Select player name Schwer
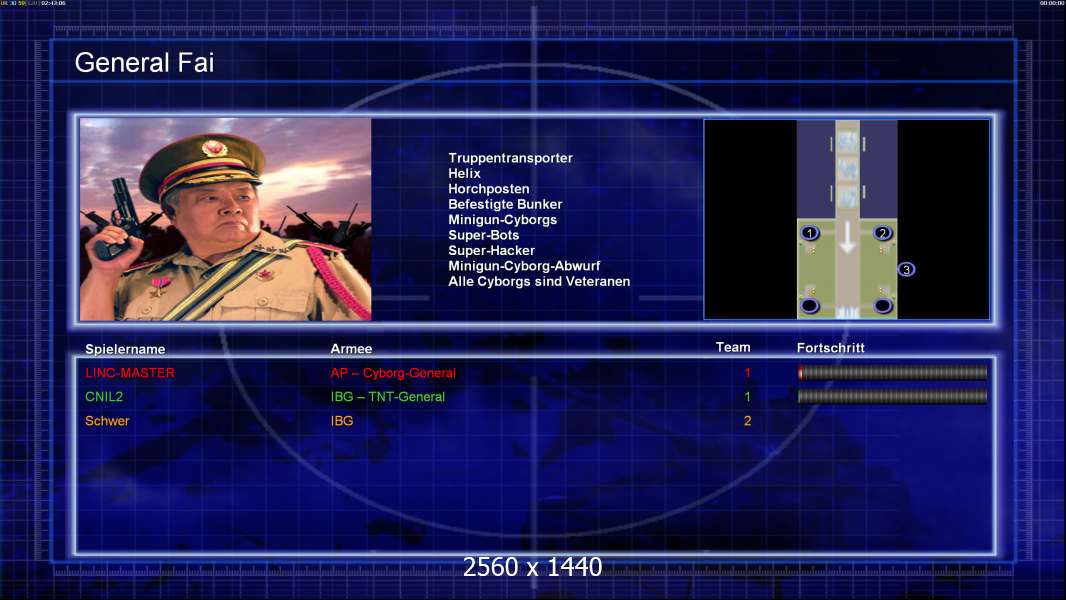The image size is (1066, 600). [107, 421]
